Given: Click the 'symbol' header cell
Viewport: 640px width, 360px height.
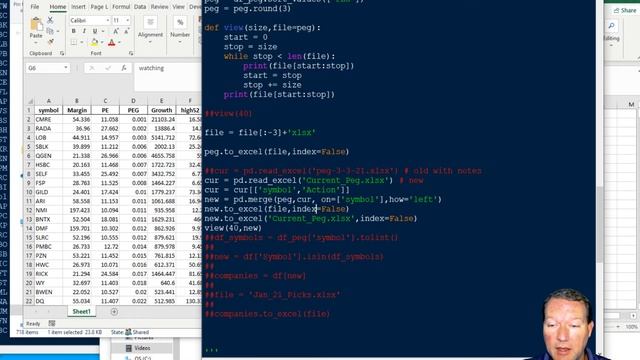Looking at the screenshot, I should click(x=49, y=110).
